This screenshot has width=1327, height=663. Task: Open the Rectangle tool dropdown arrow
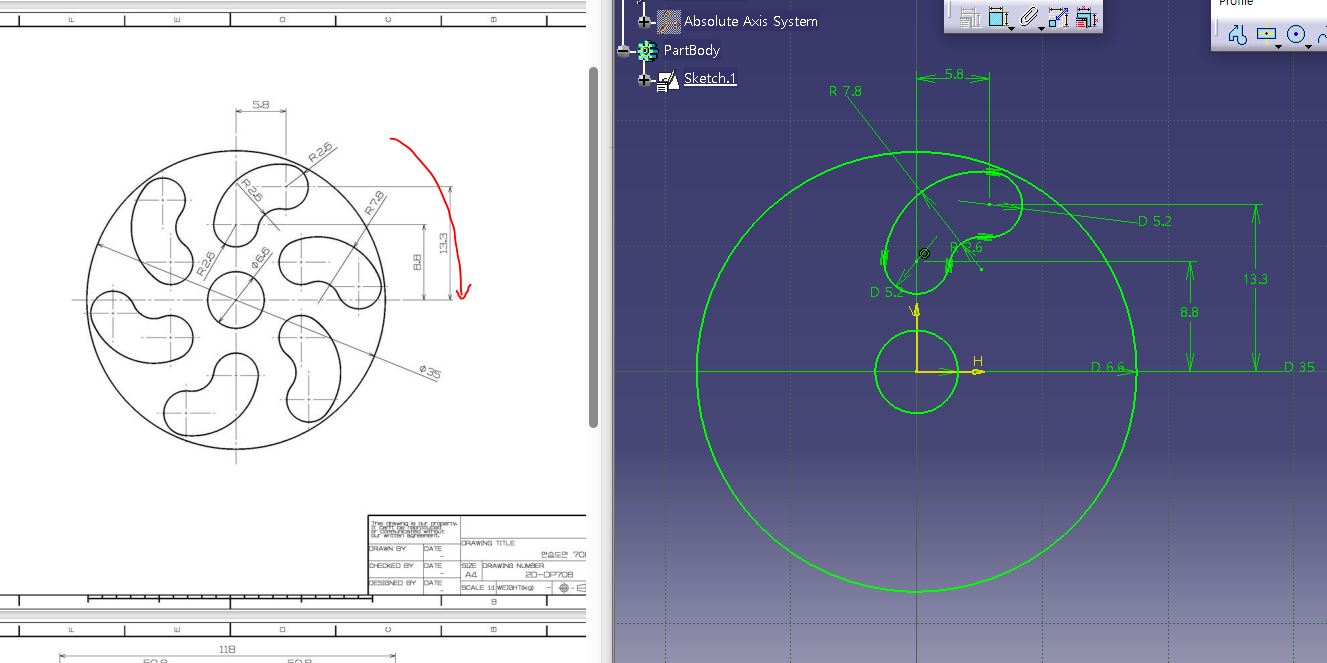click(1279, 45)
